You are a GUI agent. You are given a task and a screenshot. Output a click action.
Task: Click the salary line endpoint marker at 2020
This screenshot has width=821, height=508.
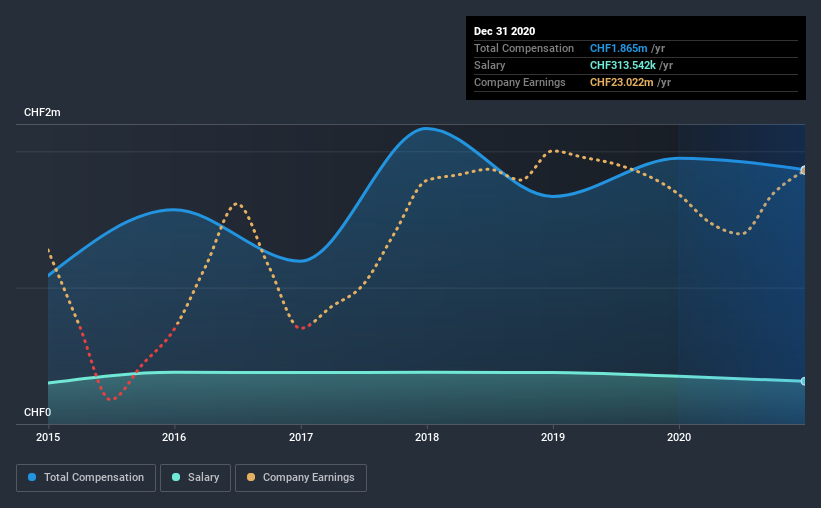click(x=803, y=381)
